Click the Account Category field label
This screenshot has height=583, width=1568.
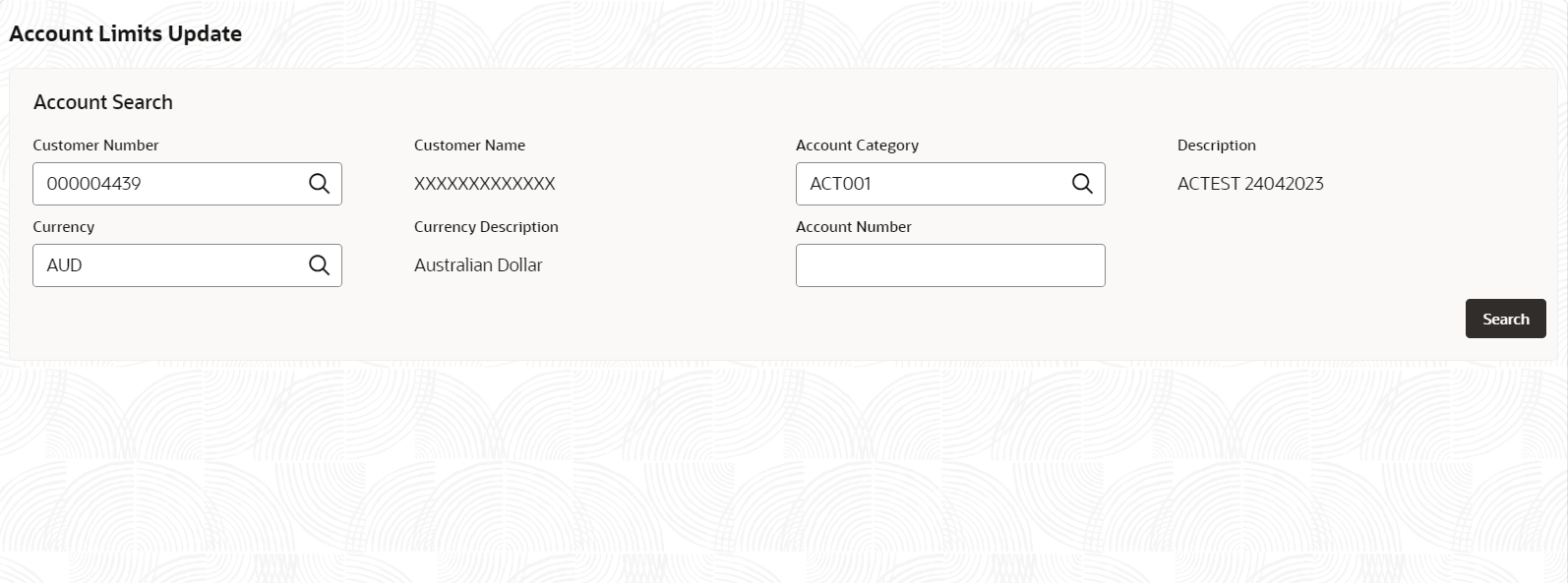coord(857,146)
